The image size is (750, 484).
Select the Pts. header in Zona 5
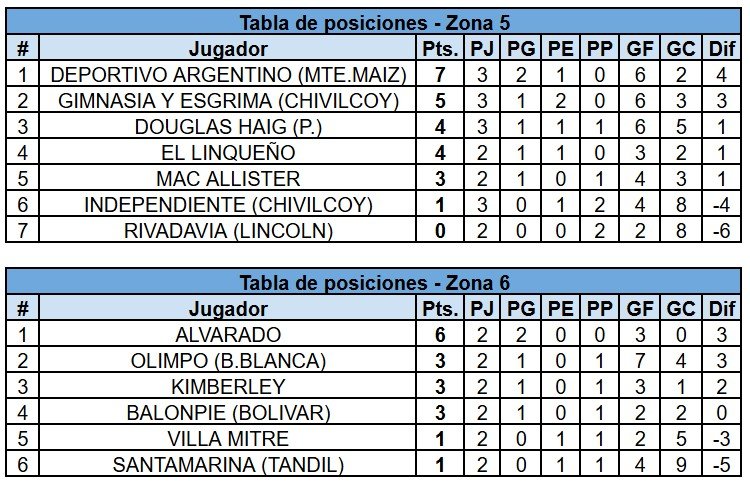pos(440,48)
